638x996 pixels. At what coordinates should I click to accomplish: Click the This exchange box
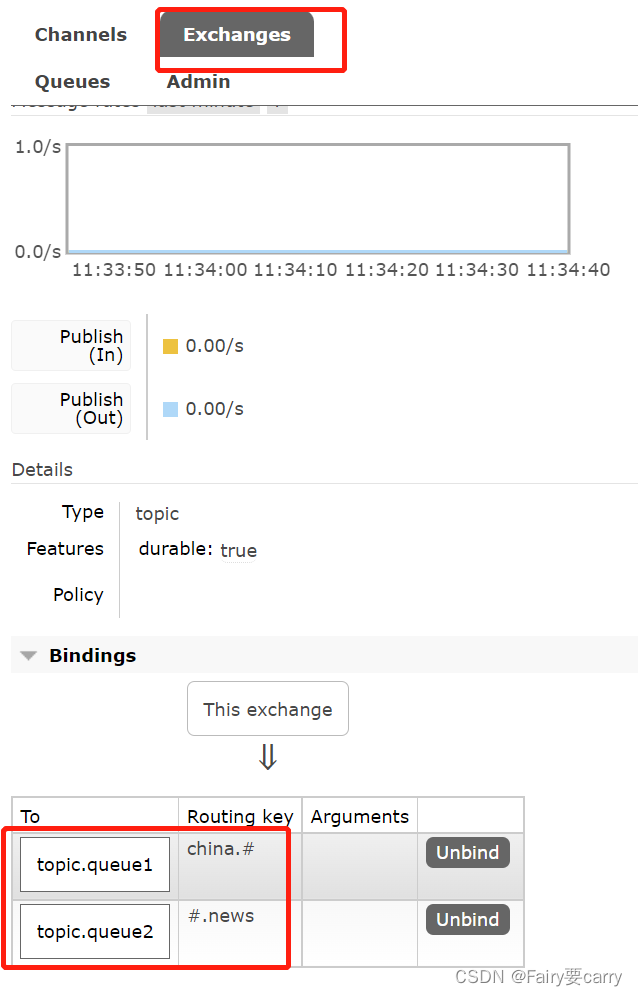click(267, 709)
